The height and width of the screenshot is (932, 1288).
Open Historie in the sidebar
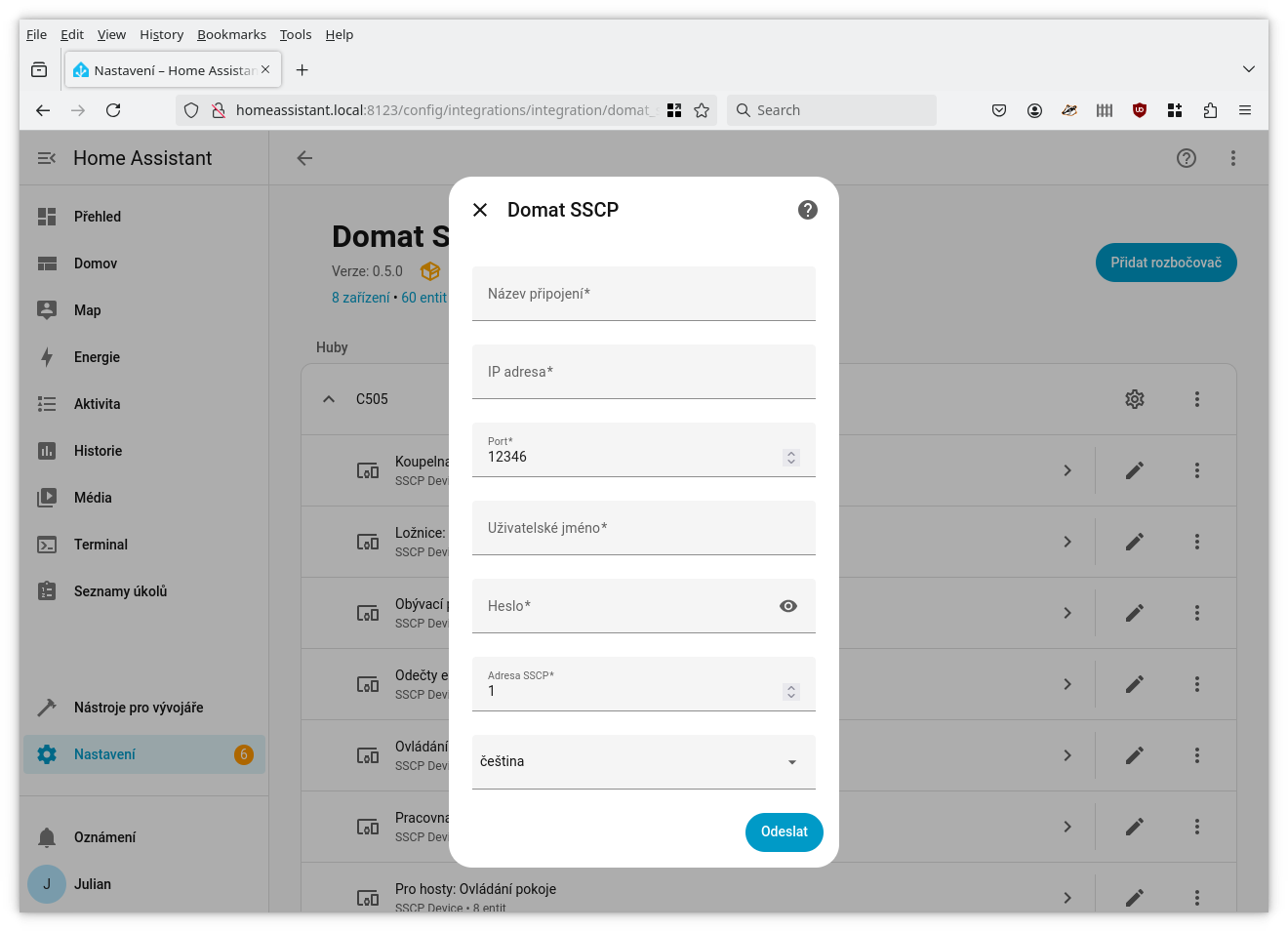point(144,451)
